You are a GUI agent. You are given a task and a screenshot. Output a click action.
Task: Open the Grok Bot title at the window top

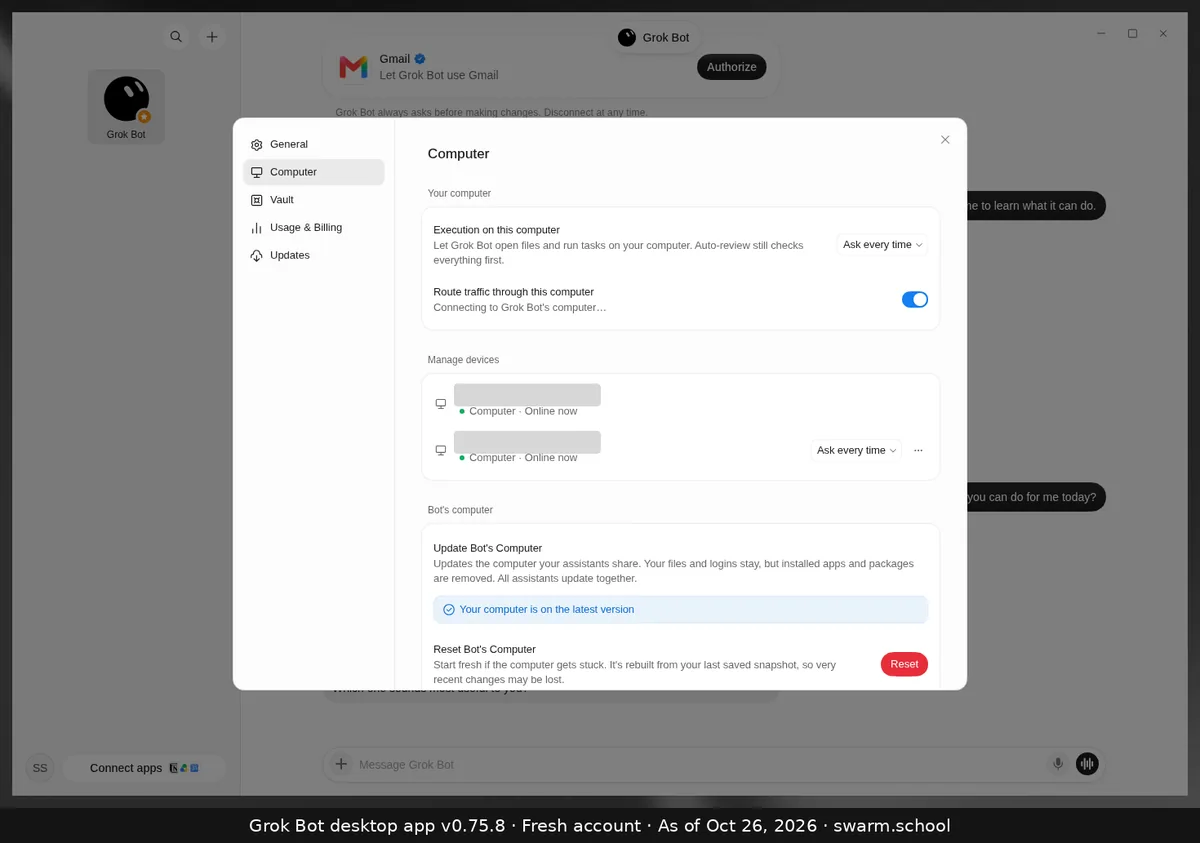654,37
